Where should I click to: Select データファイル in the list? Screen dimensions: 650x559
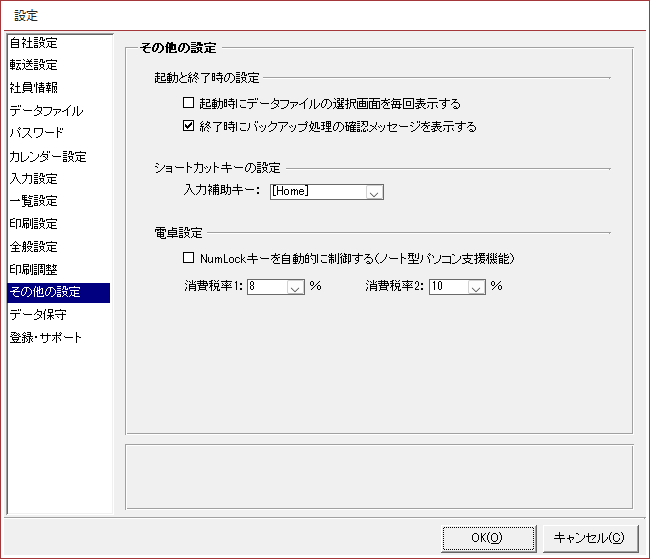(46, 111)
